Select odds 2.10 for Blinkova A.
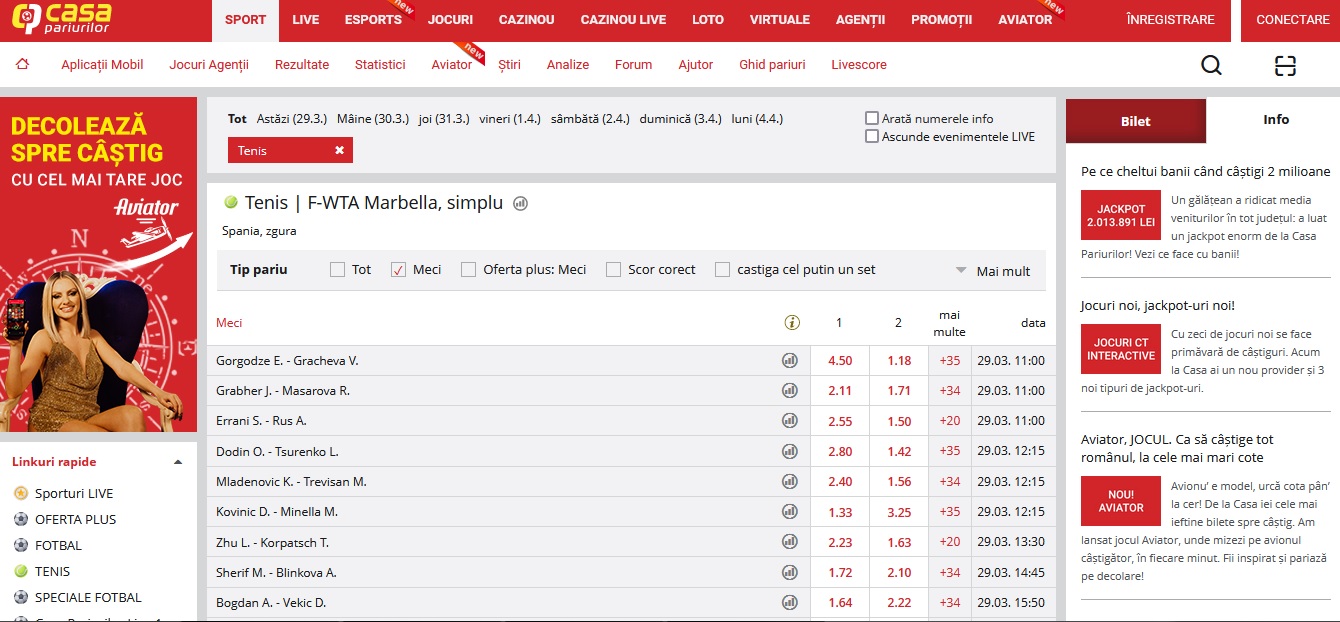The image size is (1340, 622). coord(899,572)
